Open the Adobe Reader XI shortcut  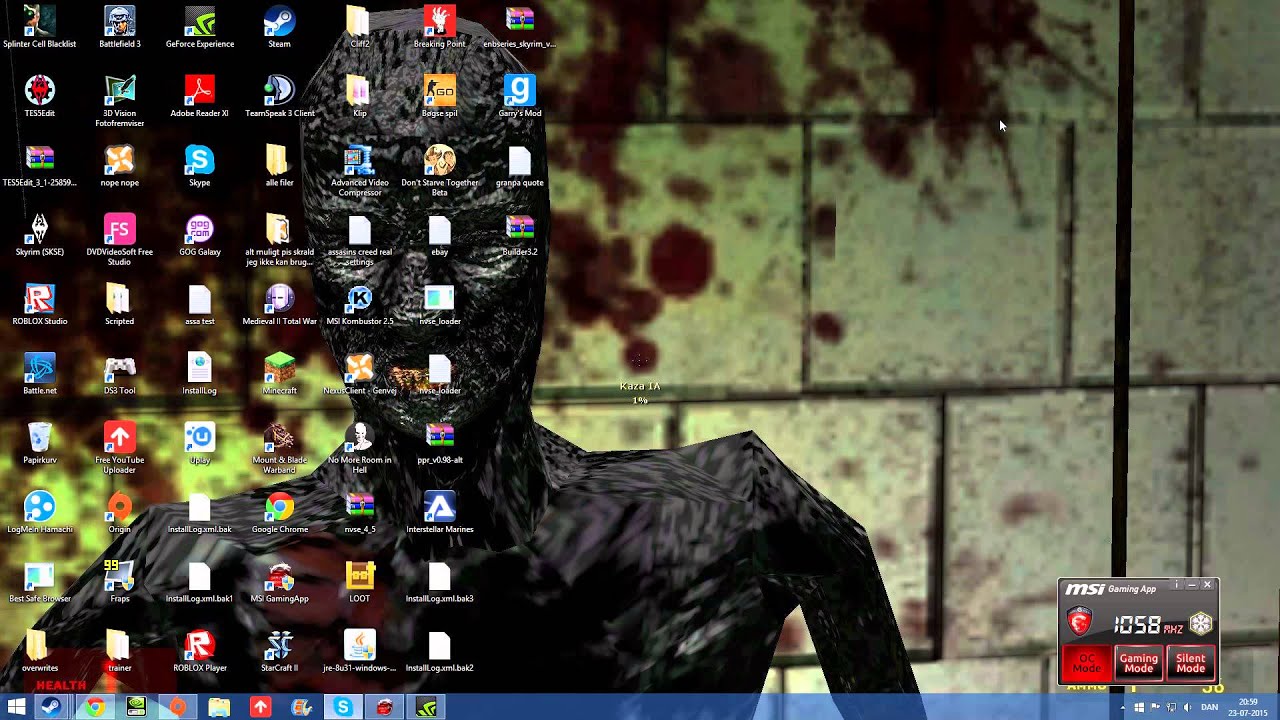point(200,96)
